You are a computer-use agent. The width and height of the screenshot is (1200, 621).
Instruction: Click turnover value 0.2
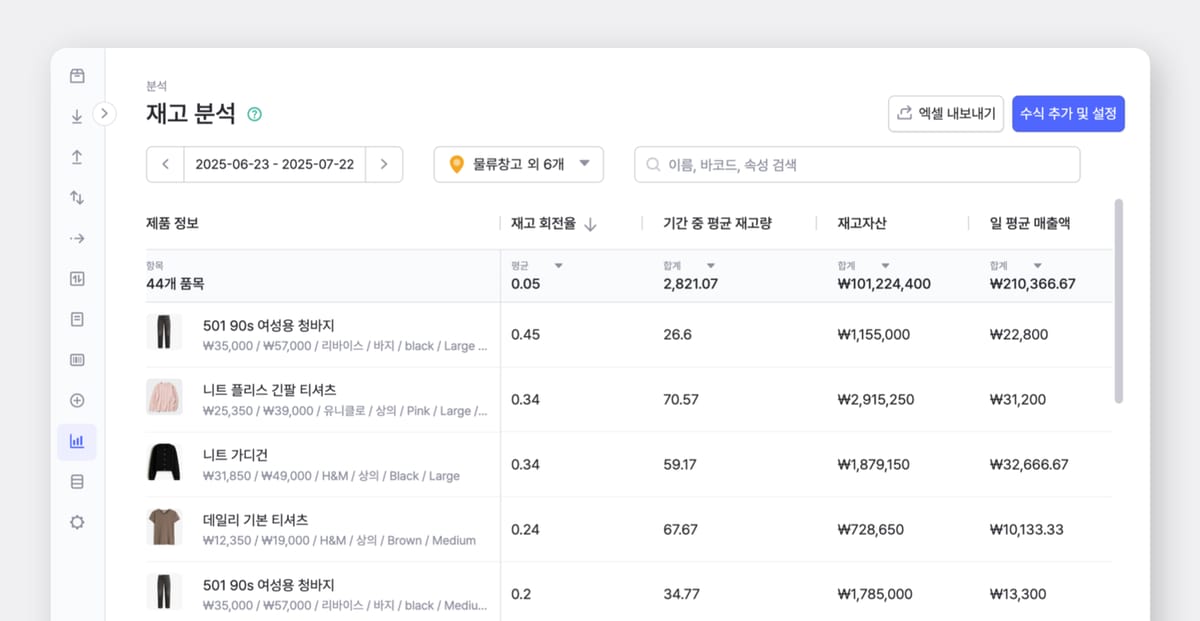click(521, 594)
